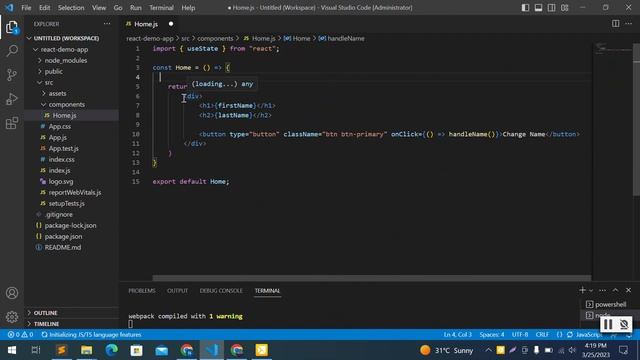Open the Edit menu
Viewport: 640px width, 360px height.
pos(44,8)
